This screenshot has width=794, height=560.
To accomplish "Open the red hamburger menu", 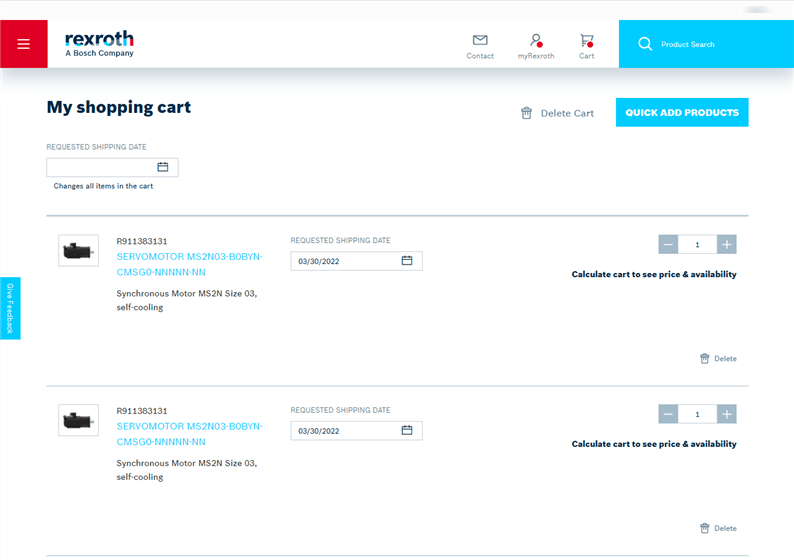I will (24, 44).
